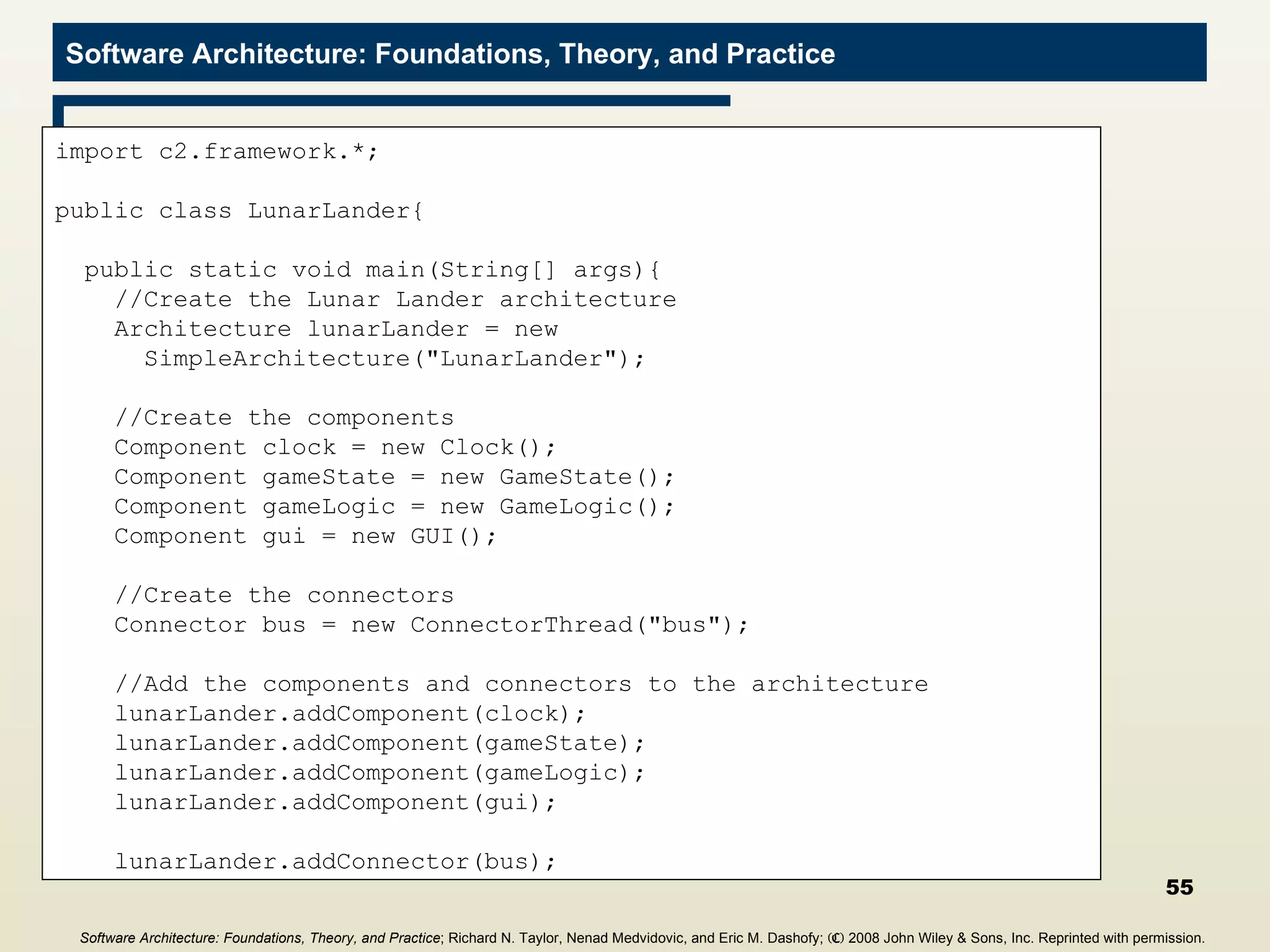
Task: Click the line 'lunarLander.addComponent(gui);'
Action: click(x=335, y=803)
